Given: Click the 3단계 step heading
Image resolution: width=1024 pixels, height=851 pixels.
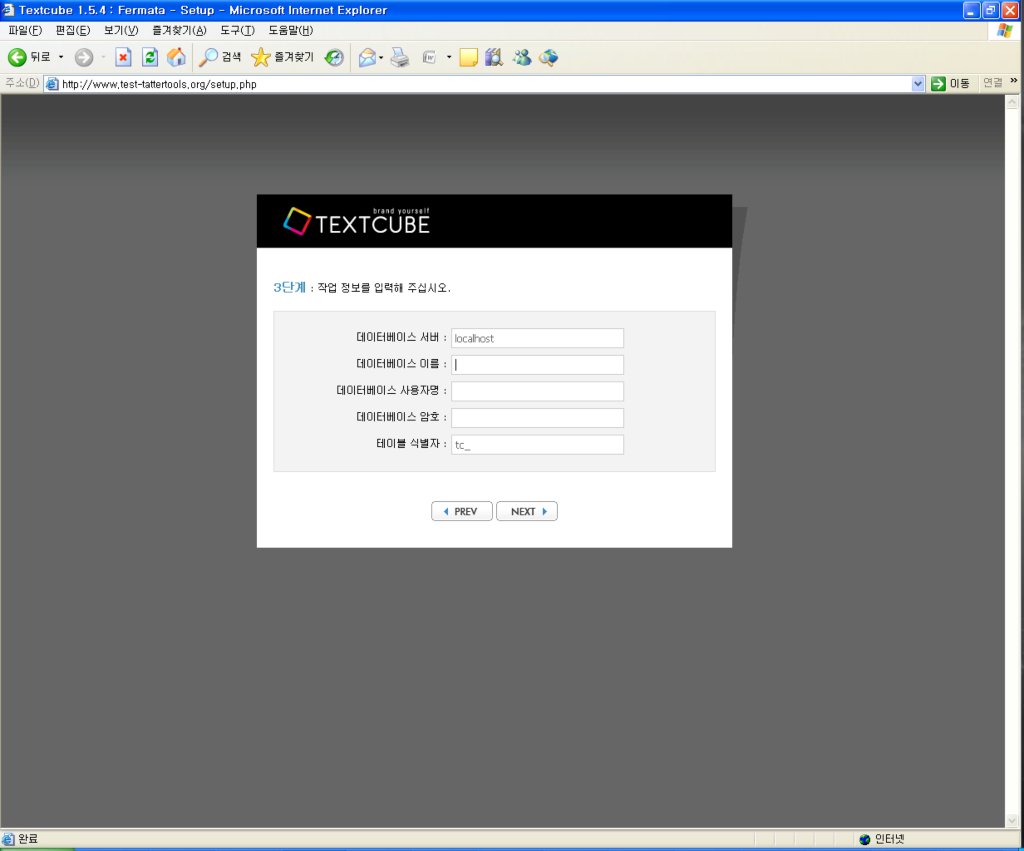Looking at the screenshot, I should pos(289,287).
